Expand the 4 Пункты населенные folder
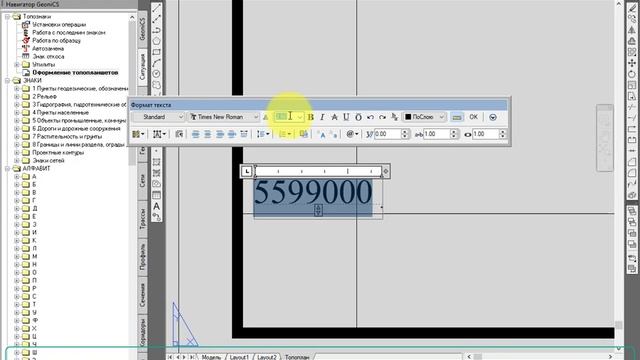 point(17,112)
